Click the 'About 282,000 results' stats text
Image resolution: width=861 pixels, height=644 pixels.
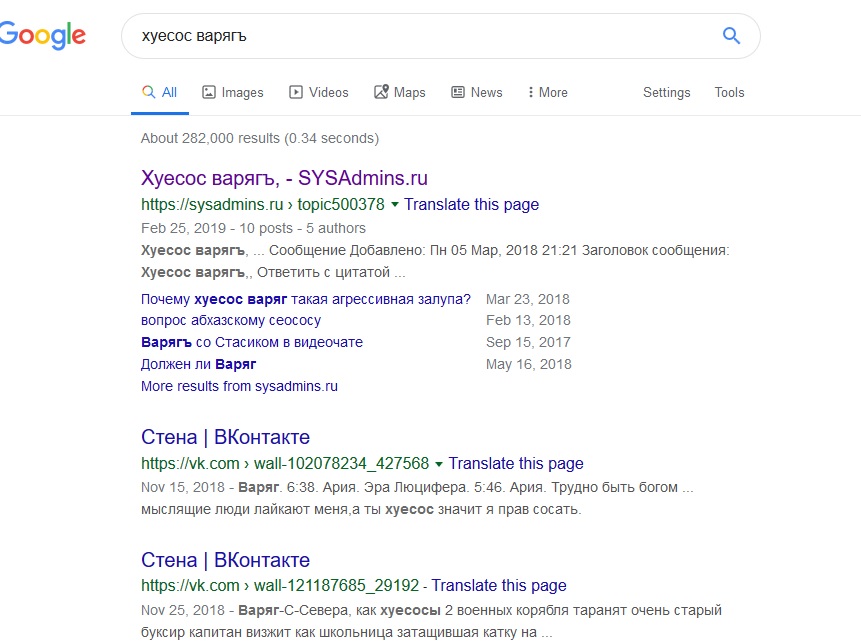260,138
